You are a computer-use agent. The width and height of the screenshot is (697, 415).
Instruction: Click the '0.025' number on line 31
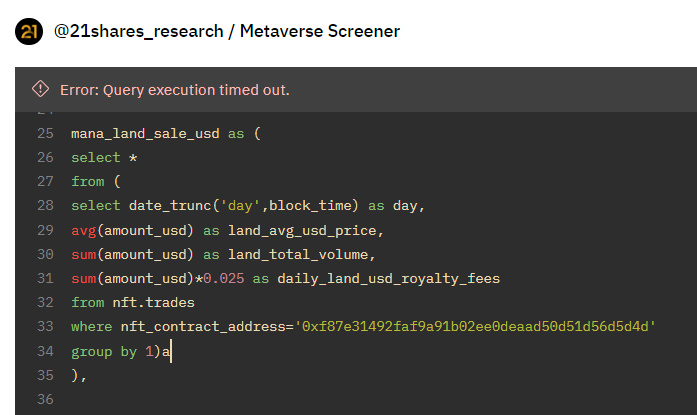[x=224, y=279]
